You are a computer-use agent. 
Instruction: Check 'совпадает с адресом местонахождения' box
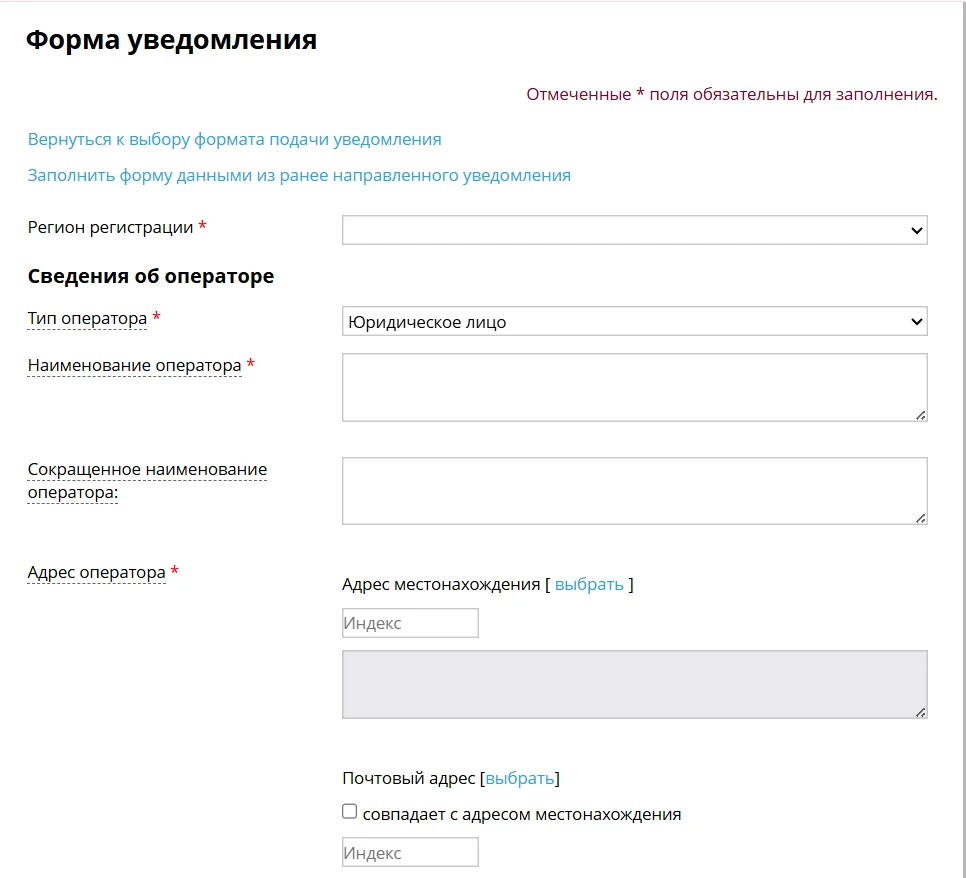tap(349, 811)
